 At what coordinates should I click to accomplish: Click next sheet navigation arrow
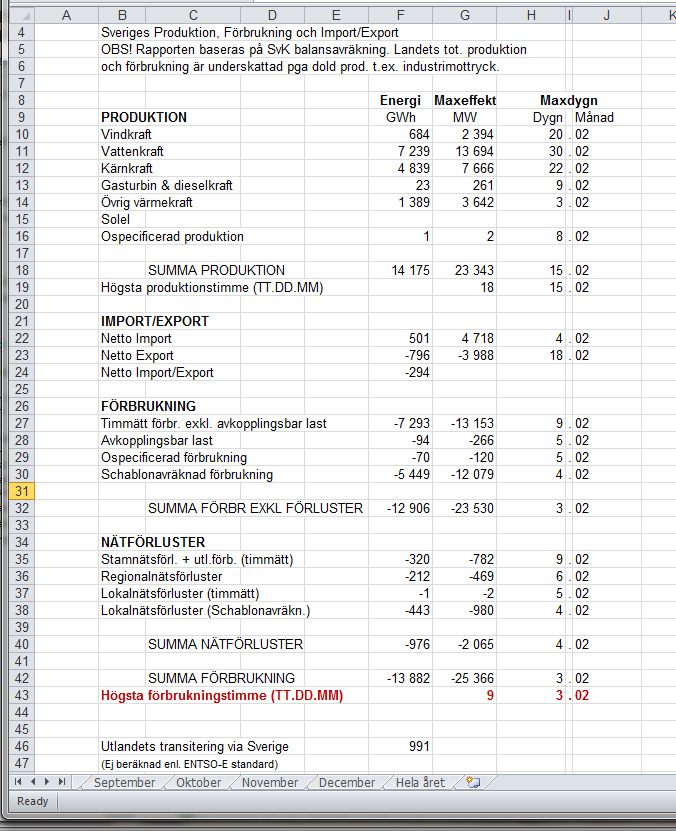tap(47, 782)
